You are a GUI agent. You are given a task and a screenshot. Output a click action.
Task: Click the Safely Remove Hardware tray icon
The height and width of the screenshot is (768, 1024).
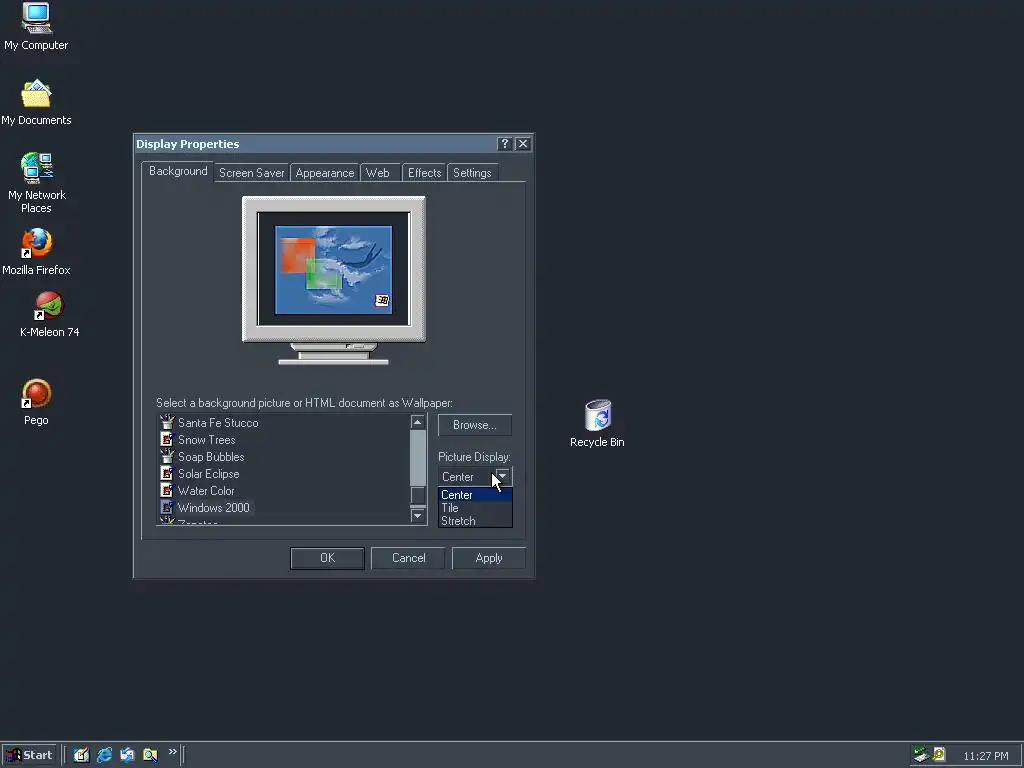pyautogui.click(x=921, y=755)
